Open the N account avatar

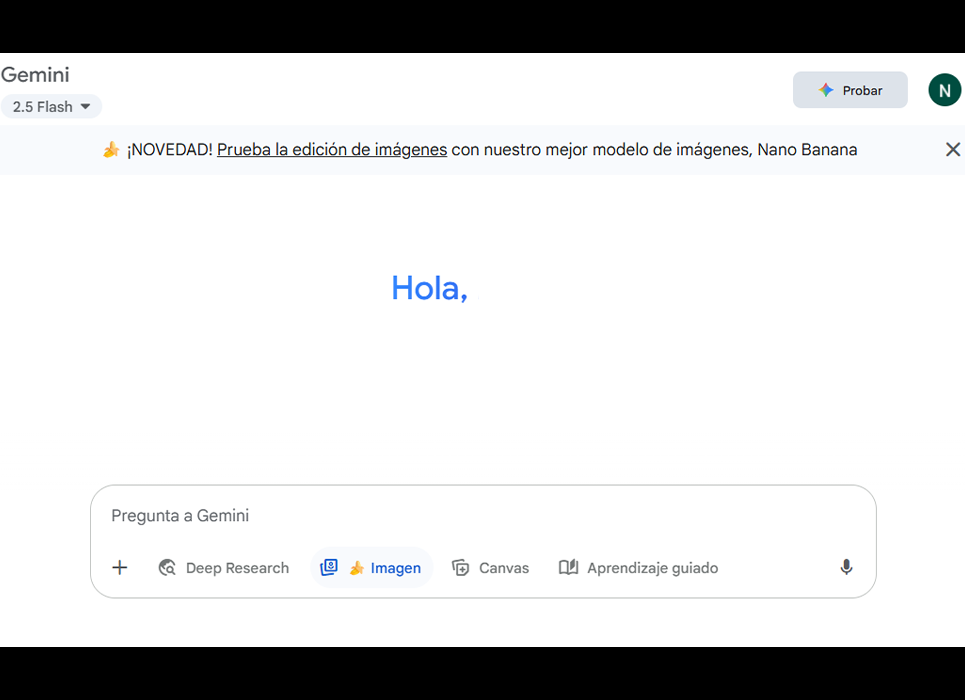click(944, 89)
